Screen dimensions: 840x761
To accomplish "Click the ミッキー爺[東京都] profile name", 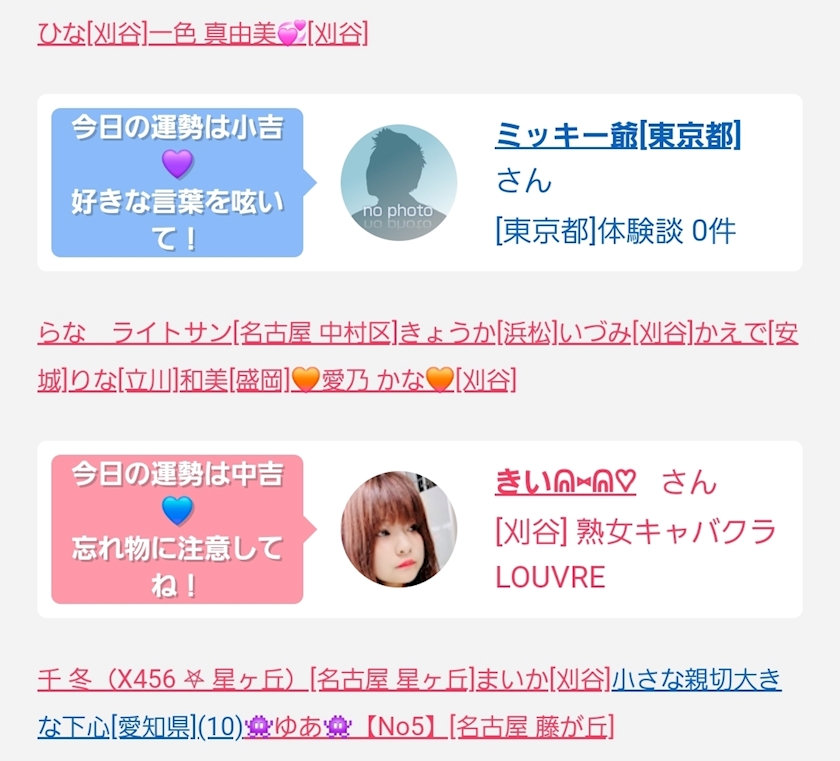I will [618, 134].
